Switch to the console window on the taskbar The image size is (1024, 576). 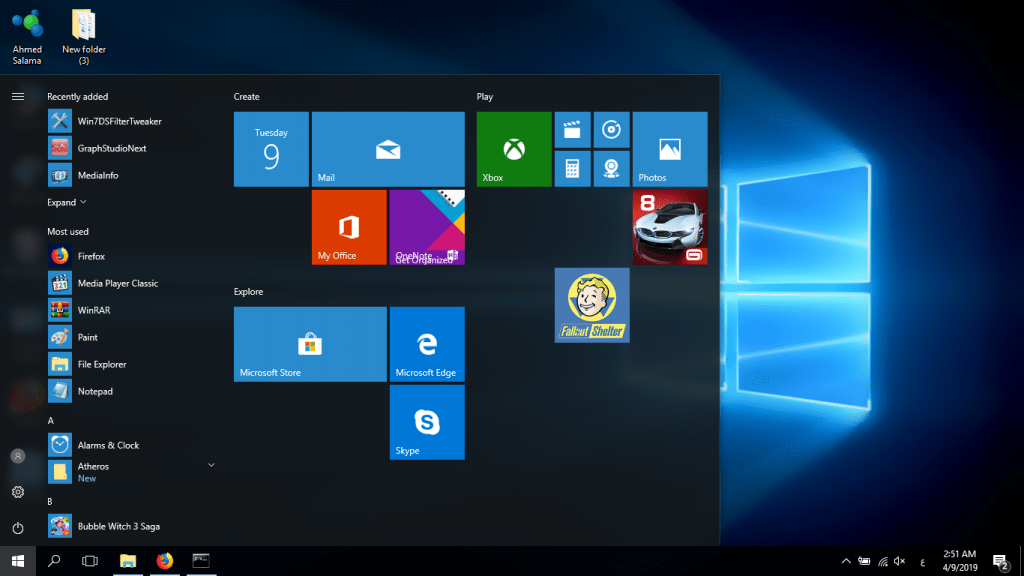pyautogui.click(x=201, y=561)
